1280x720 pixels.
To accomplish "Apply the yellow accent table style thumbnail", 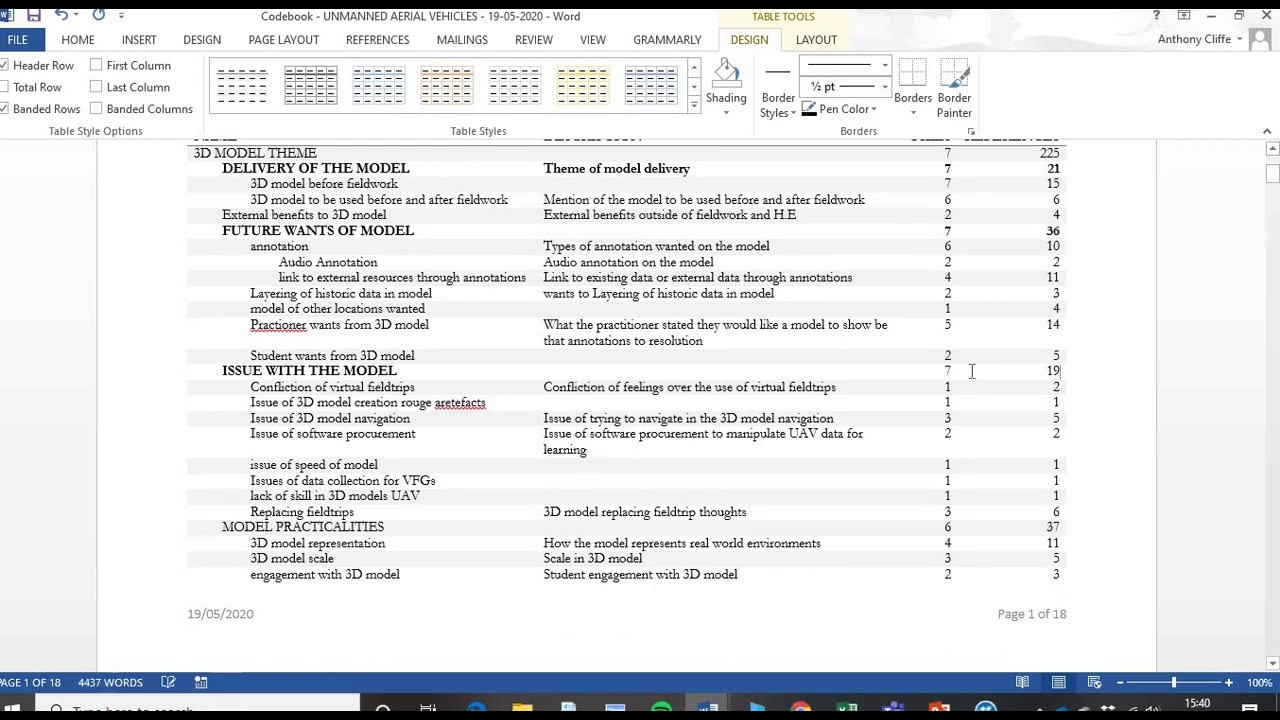I will [582, 86].
